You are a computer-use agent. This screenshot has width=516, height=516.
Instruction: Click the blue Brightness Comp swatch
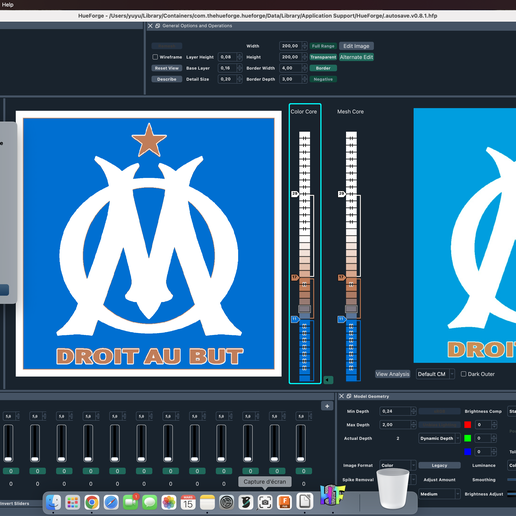pyautogui.click(x=468, y=452)
